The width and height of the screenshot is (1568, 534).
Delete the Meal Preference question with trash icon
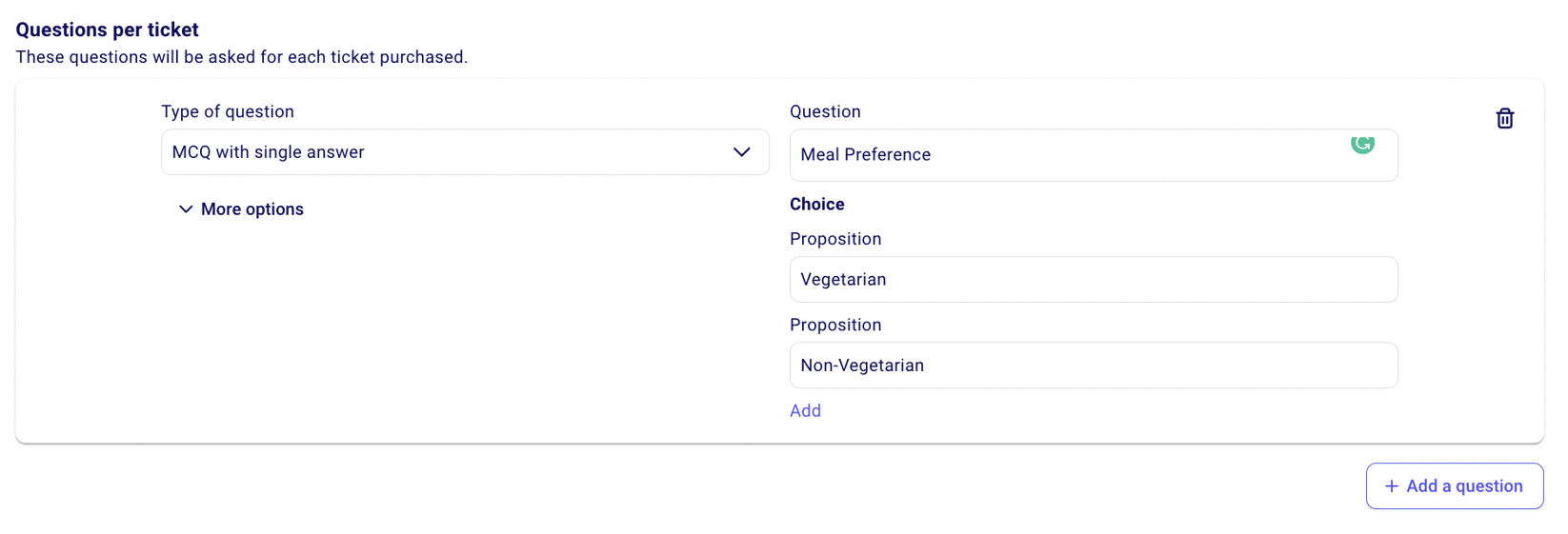(1504, 119)
